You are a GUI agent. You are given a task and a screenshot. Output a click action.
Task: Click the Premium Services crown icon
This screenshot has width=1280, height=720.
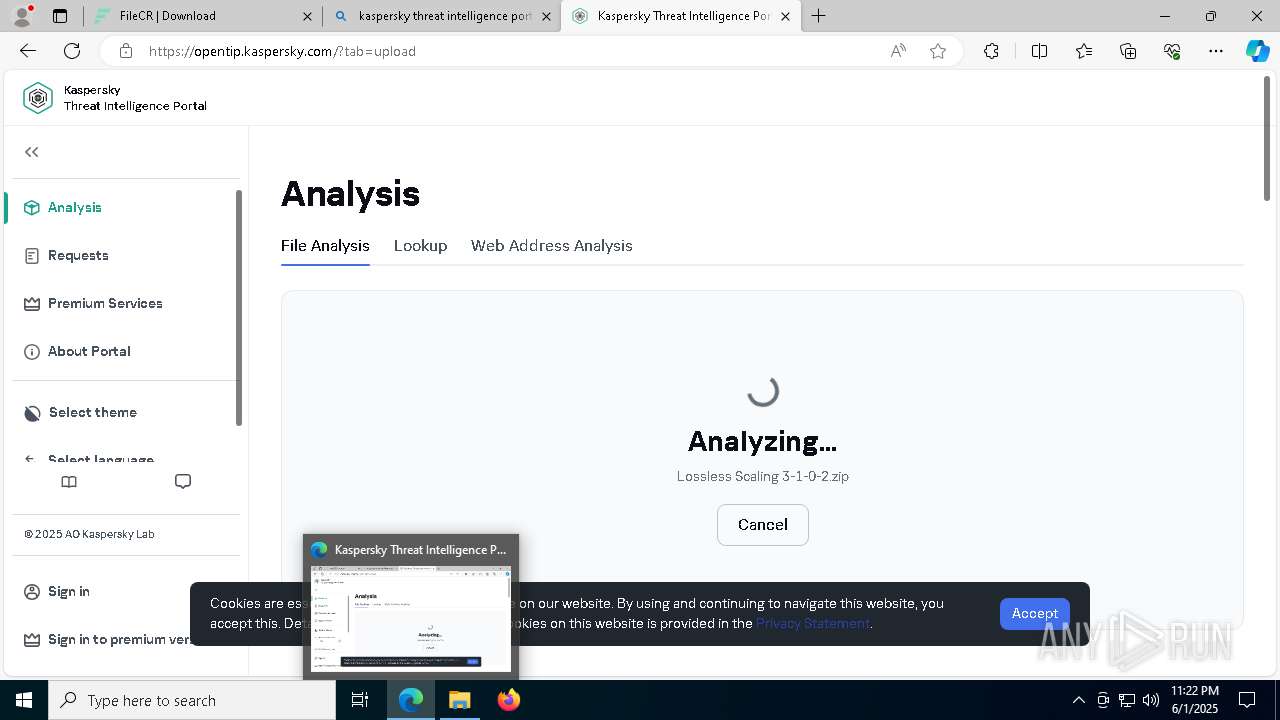(x=32, y=304)
